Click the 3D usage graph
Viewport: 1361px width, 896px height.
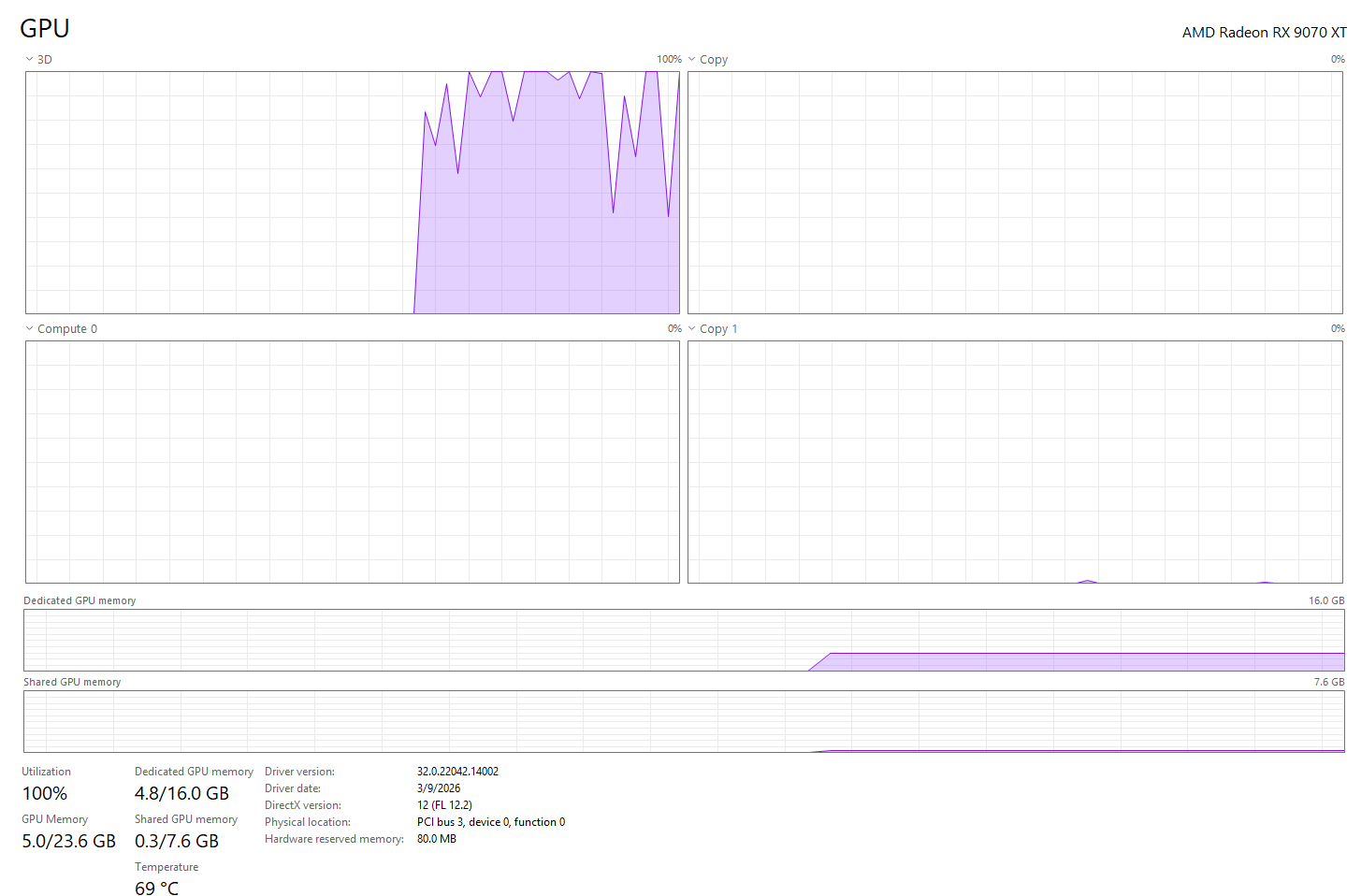[x=353, y=193]
